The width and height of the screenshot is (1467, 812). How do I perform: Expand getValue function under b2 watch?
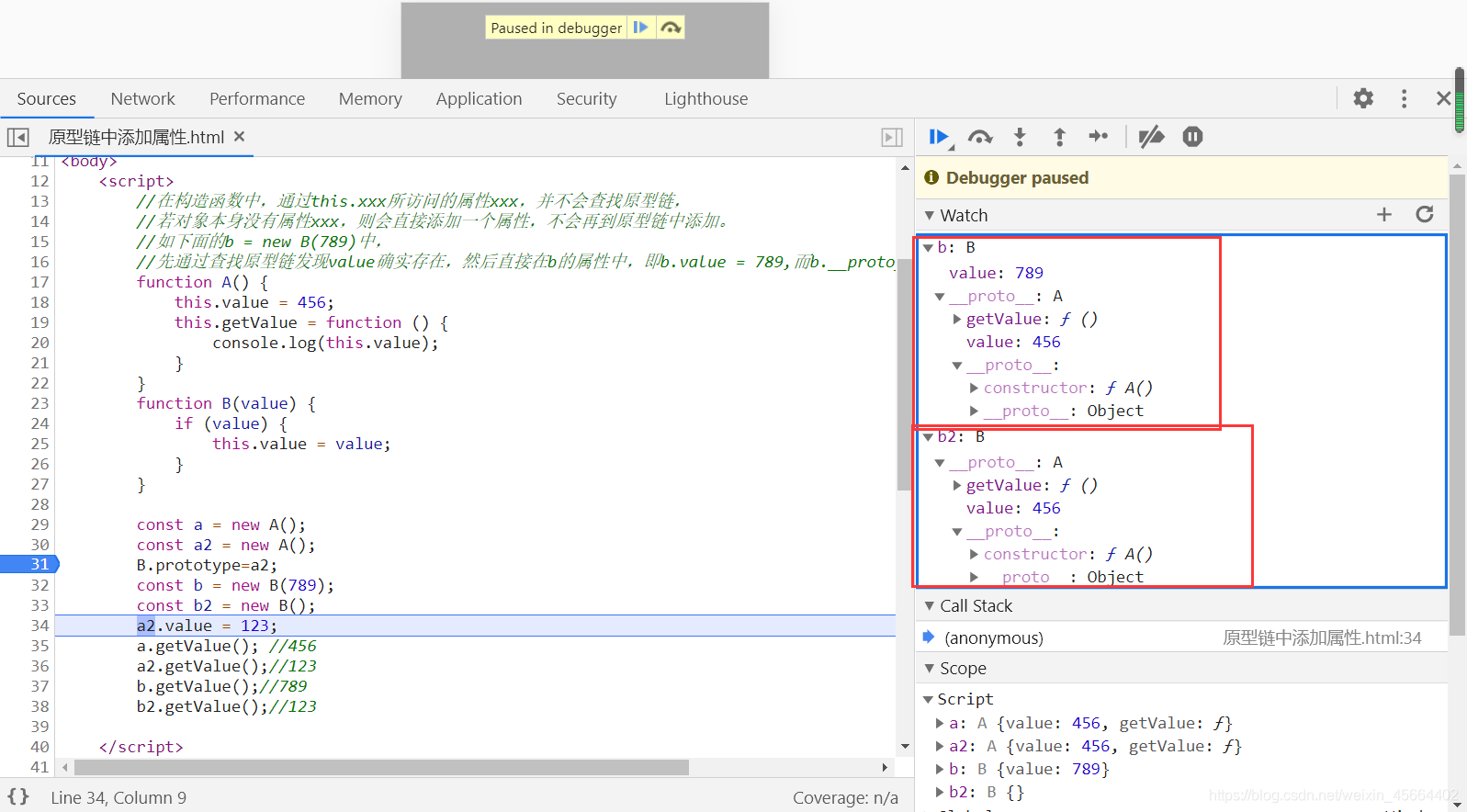pos(957,486)
